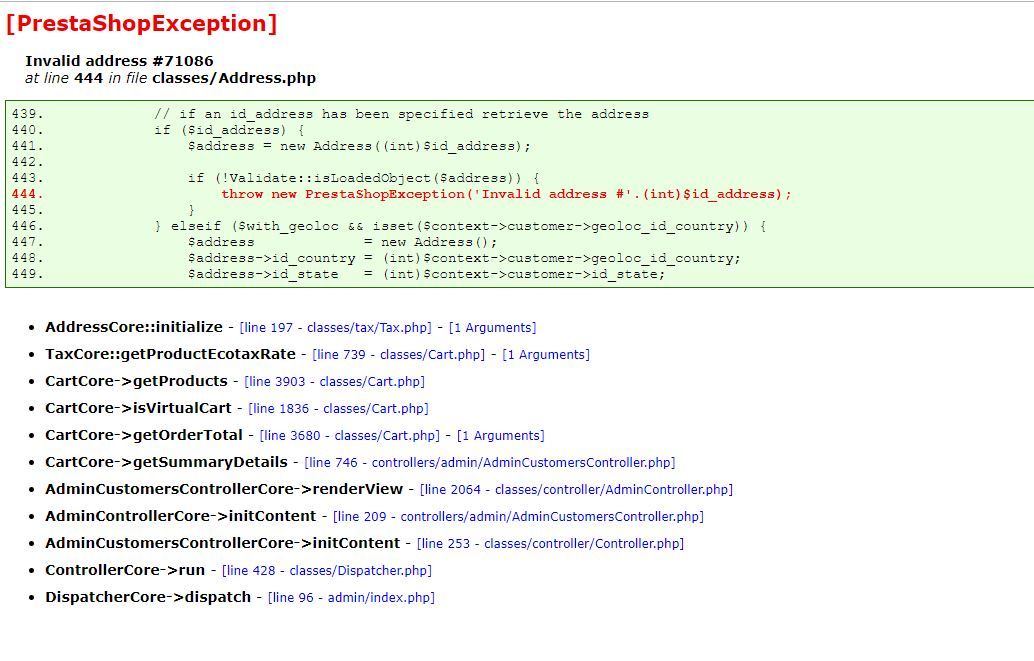
Task: Open the line 746 AdminCustomersController.php link
Action: [x=490, y=463]
